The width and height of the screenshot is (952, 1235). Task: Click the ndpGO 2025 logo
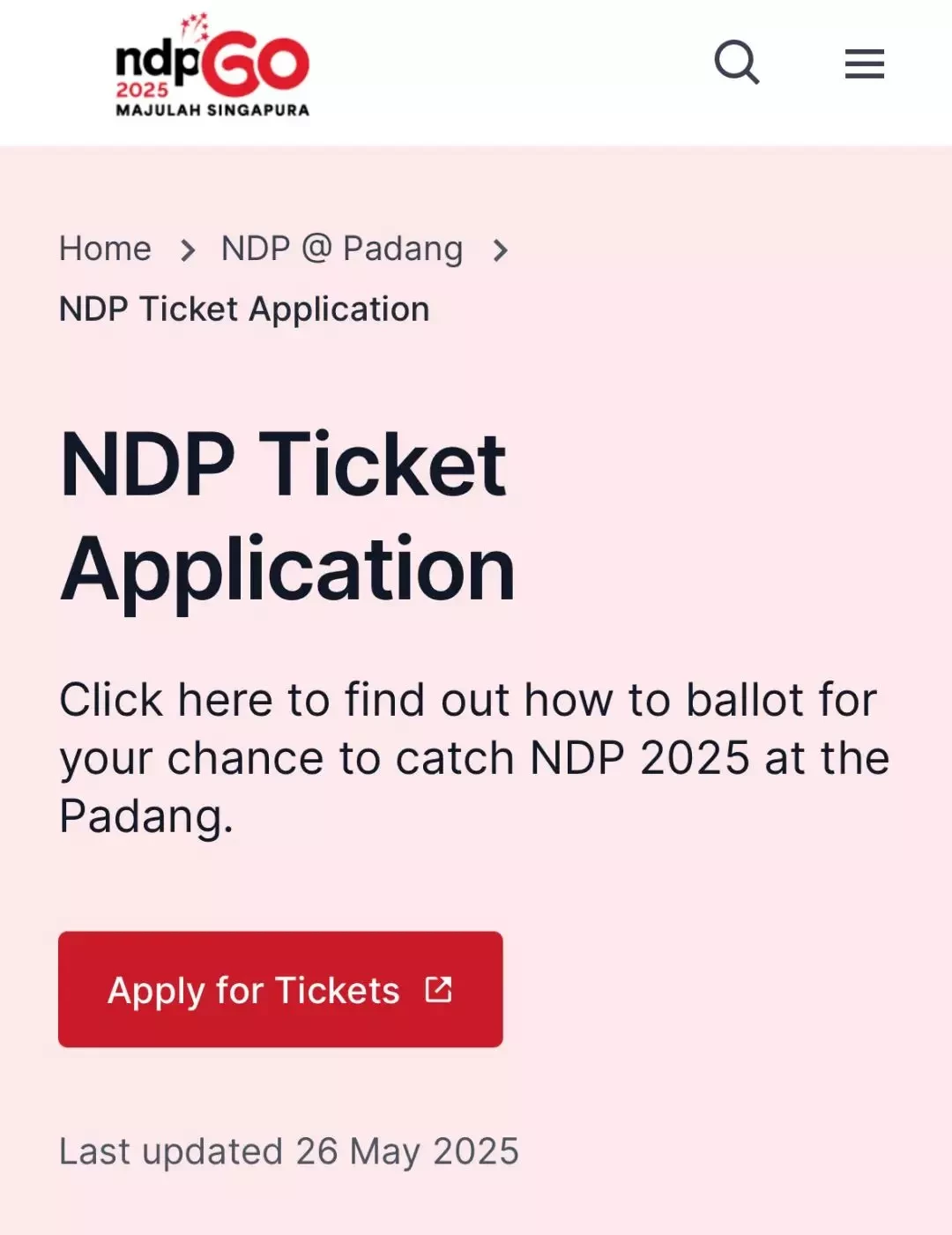tap(212, 65)
